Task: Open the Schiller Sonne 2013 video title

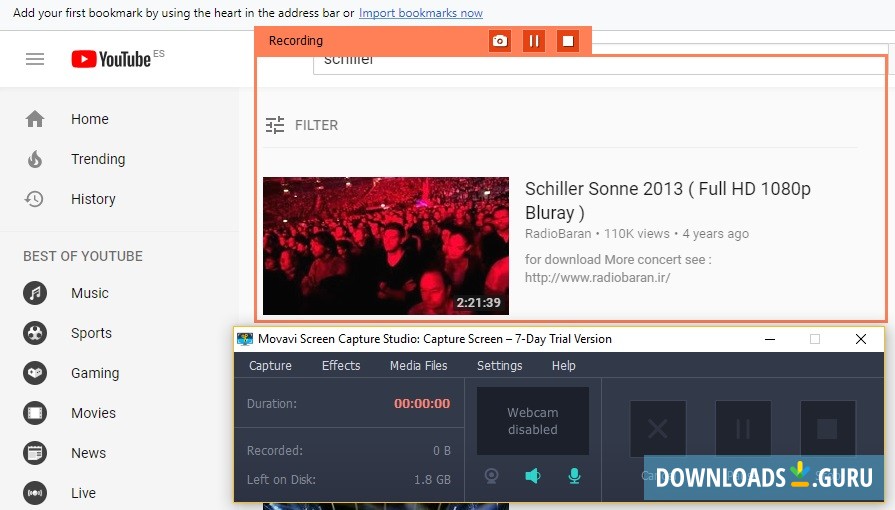Action: pos(668,200)
